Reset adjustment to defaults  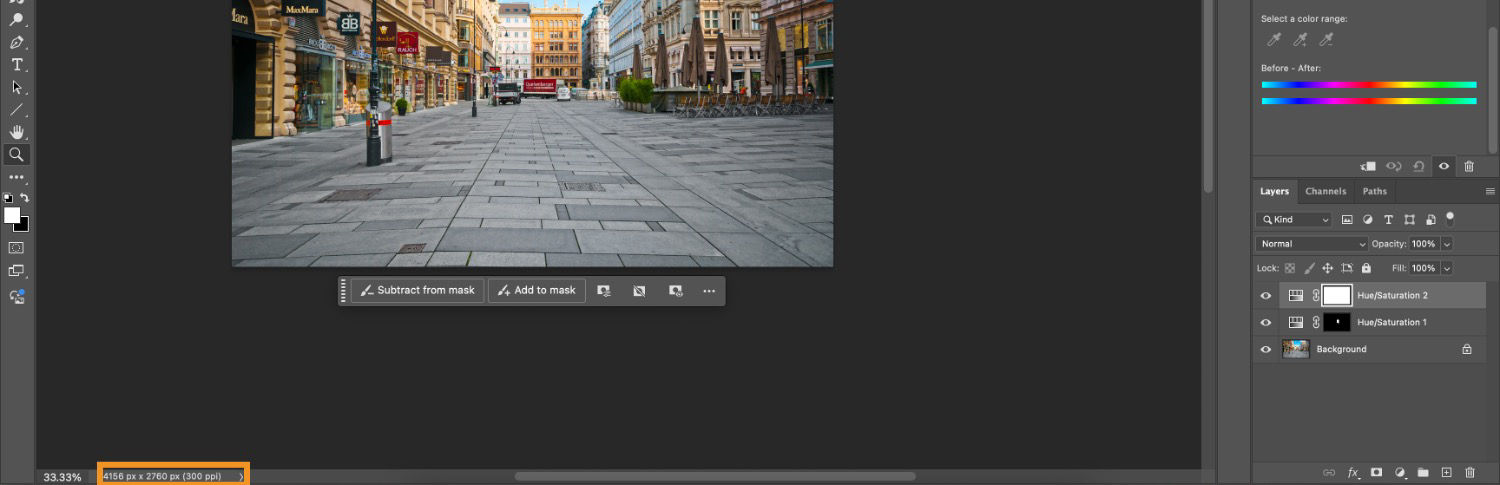pos(1418,166)
